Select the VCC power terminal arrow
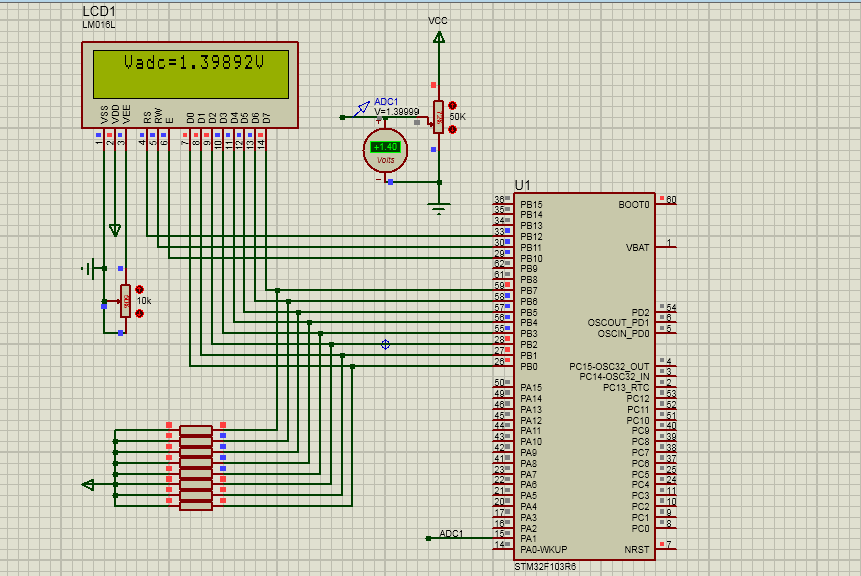Image resolution: width=861 pixels, height=576 pixels. pos(439,37)
